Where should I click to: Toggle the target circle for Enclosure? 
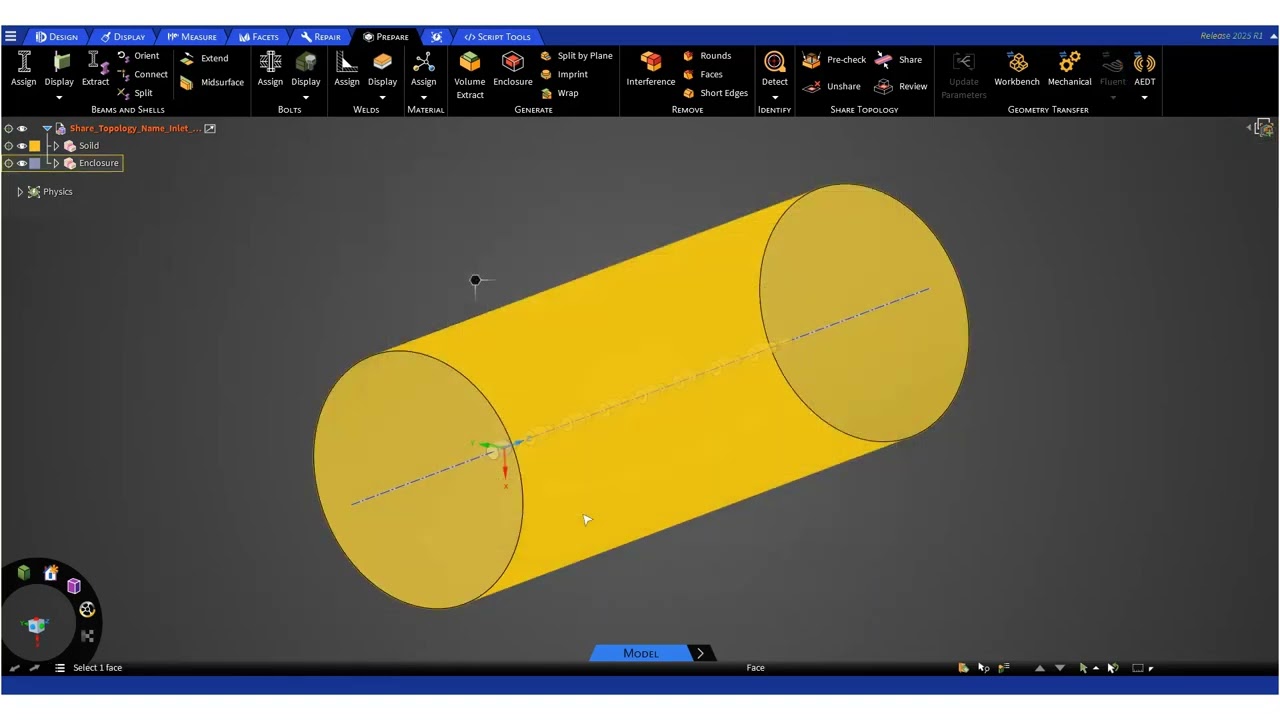(9, 163)
